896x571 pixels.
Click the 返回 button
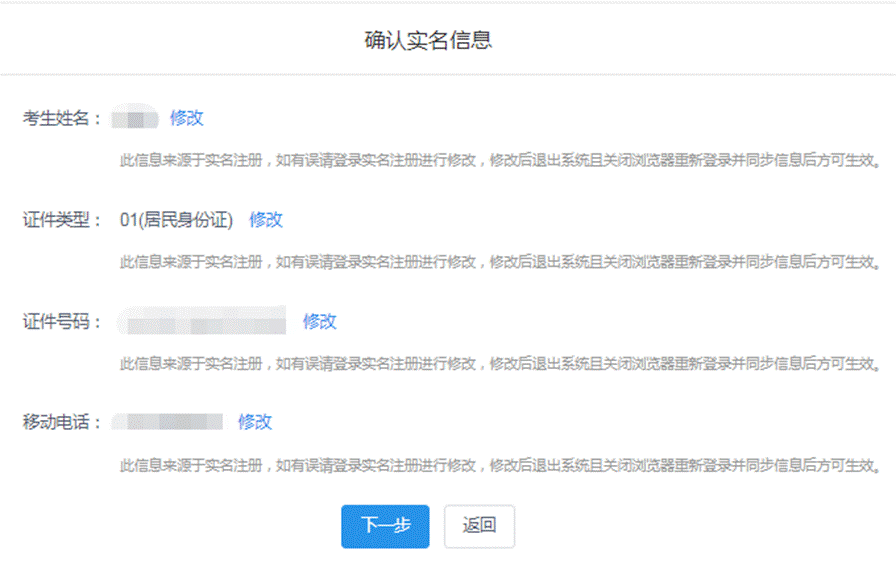point(479,526)
